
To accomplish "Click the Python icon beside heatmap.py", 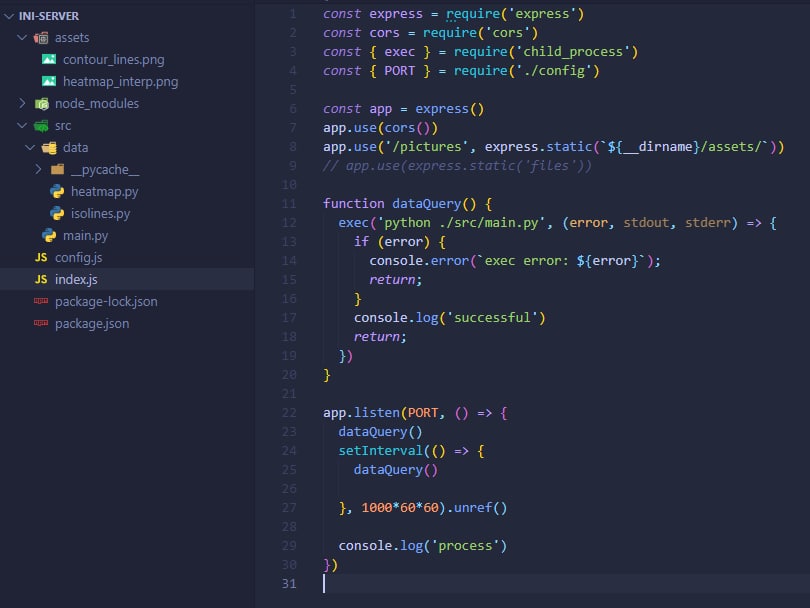I will [57, 192].
